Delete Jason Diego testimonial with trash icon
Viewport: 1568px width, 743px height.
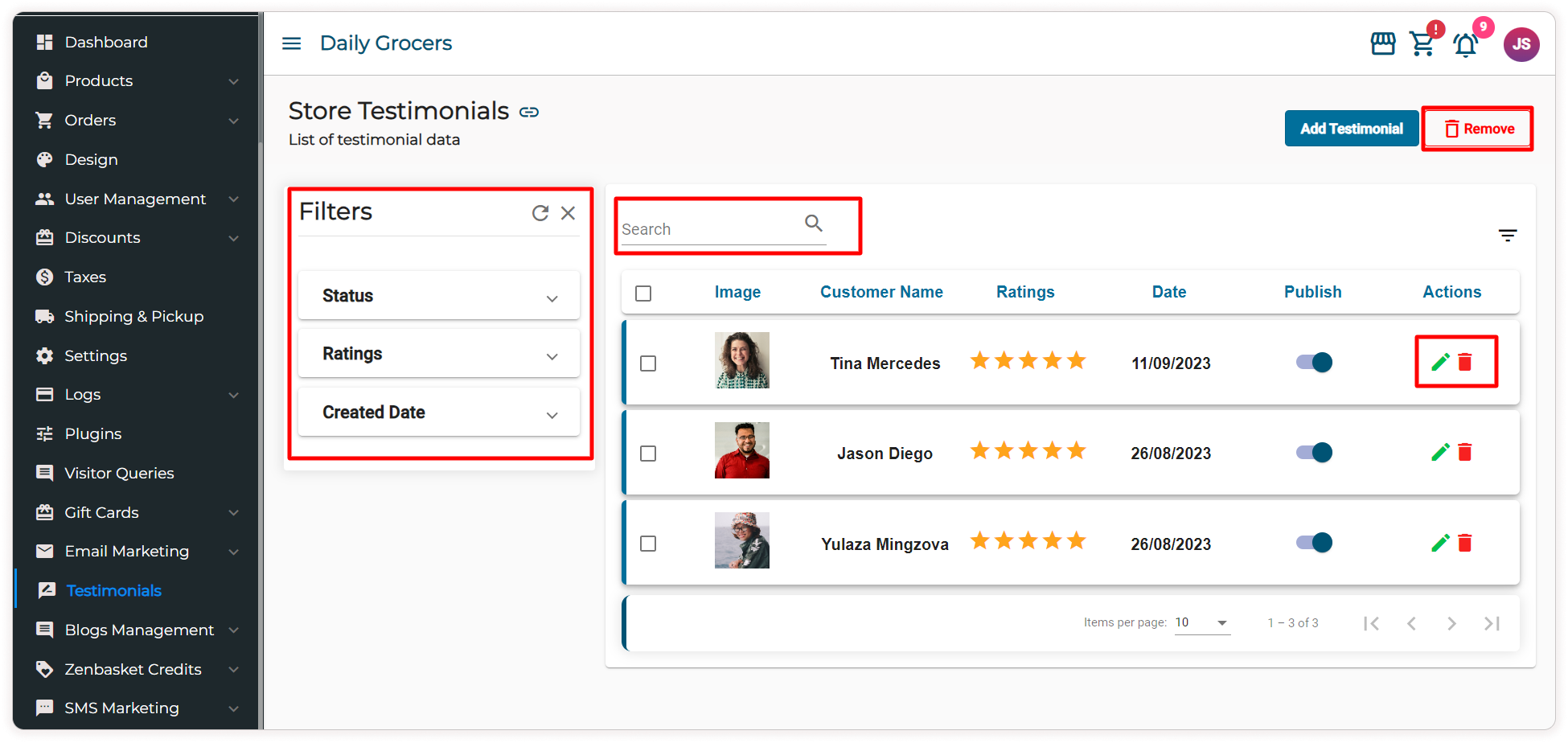pyautogui.click(x=1465, y=453)
